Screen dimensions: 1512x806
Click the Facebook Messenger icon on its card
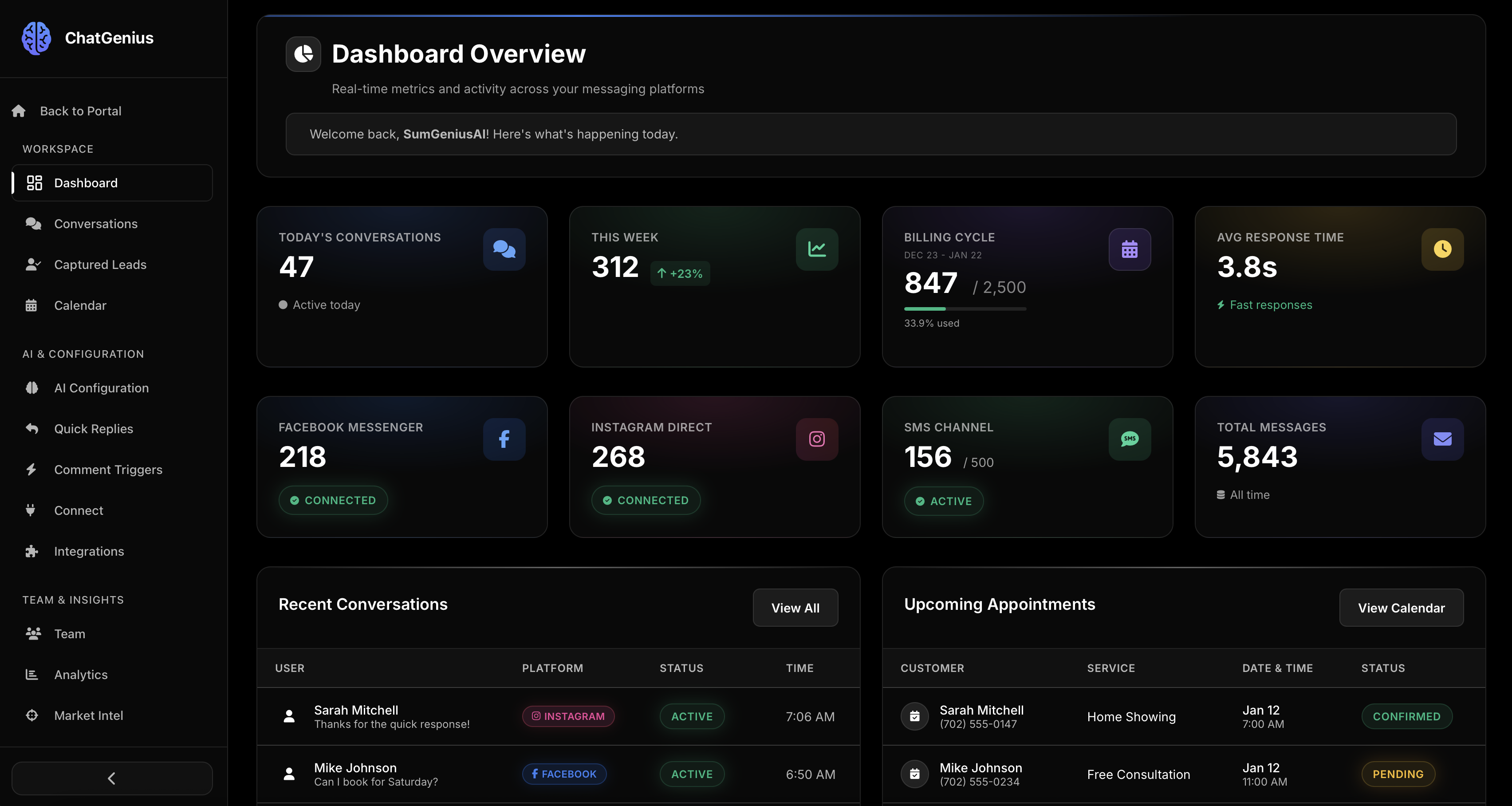tap(504, 439)
